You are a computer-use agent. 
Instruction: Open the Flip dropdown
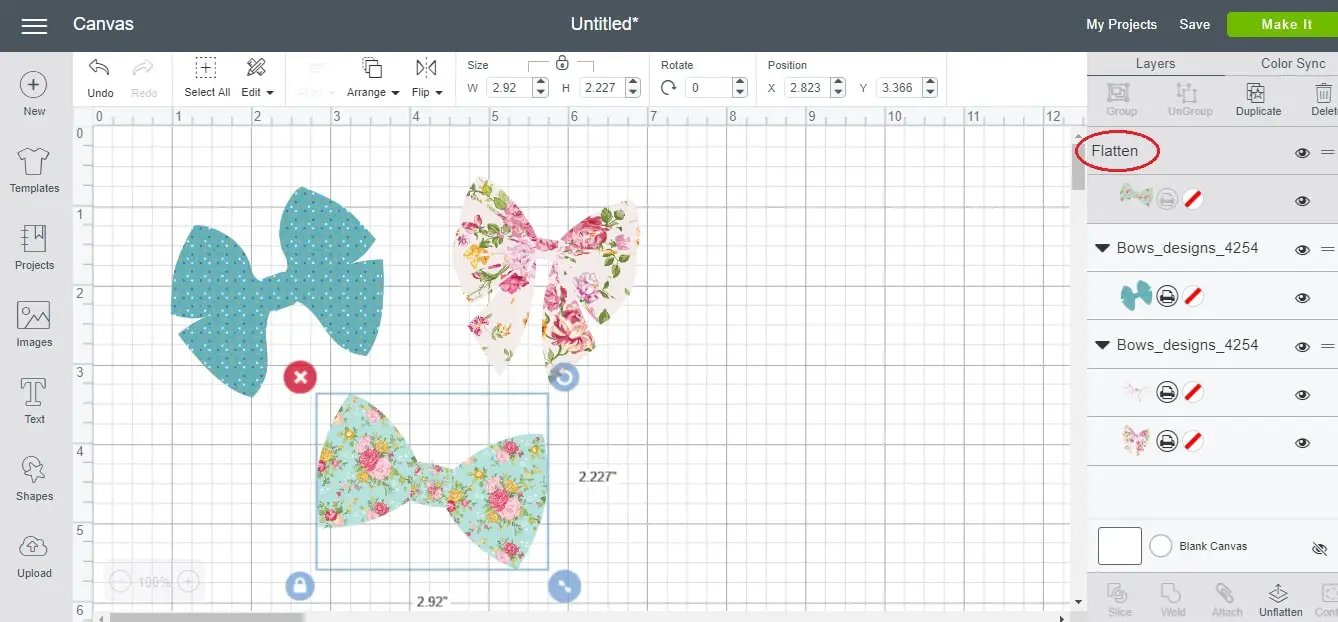coord(426,77)
